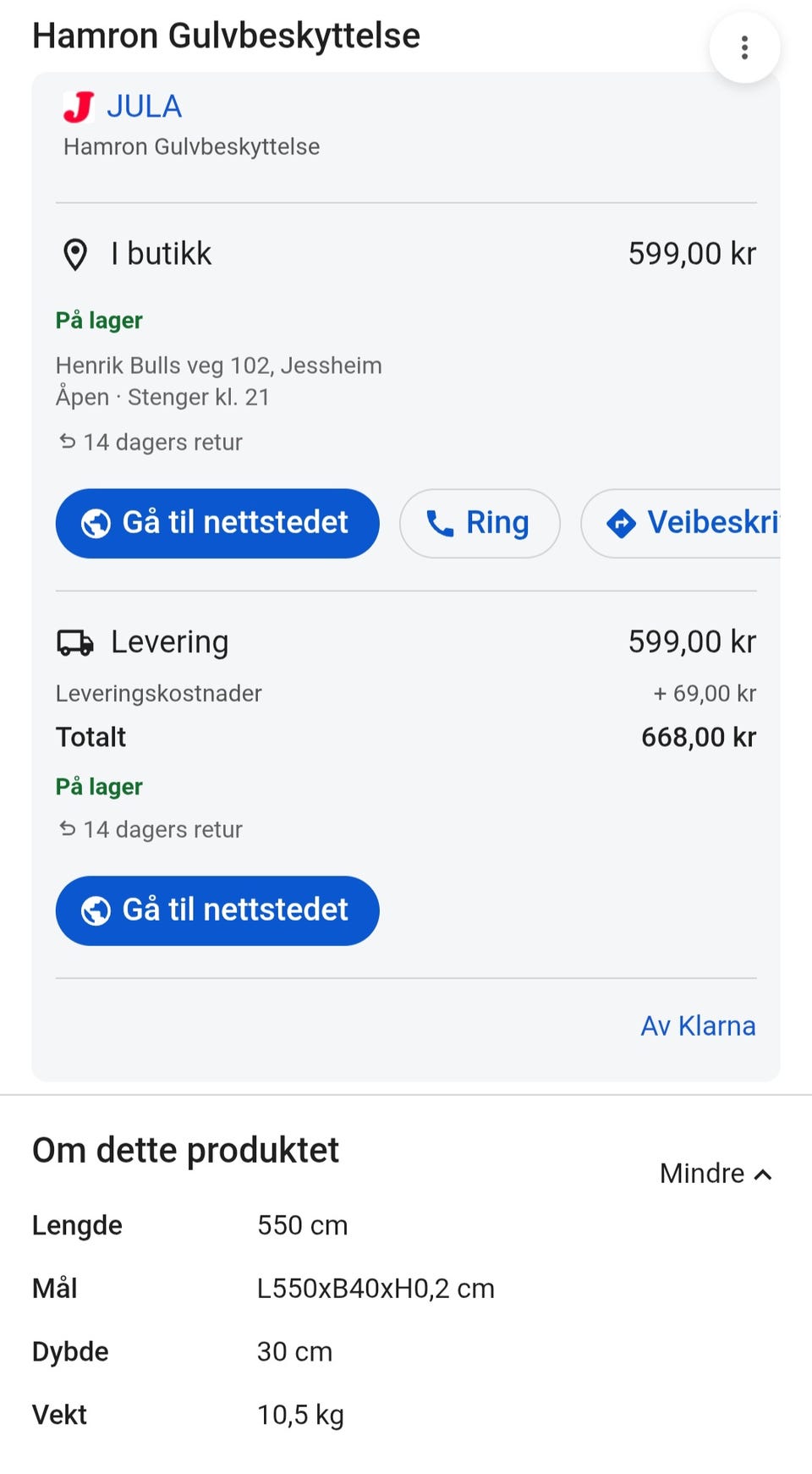Tap the return arrow icon under delivery info

[x=68, y=829]
